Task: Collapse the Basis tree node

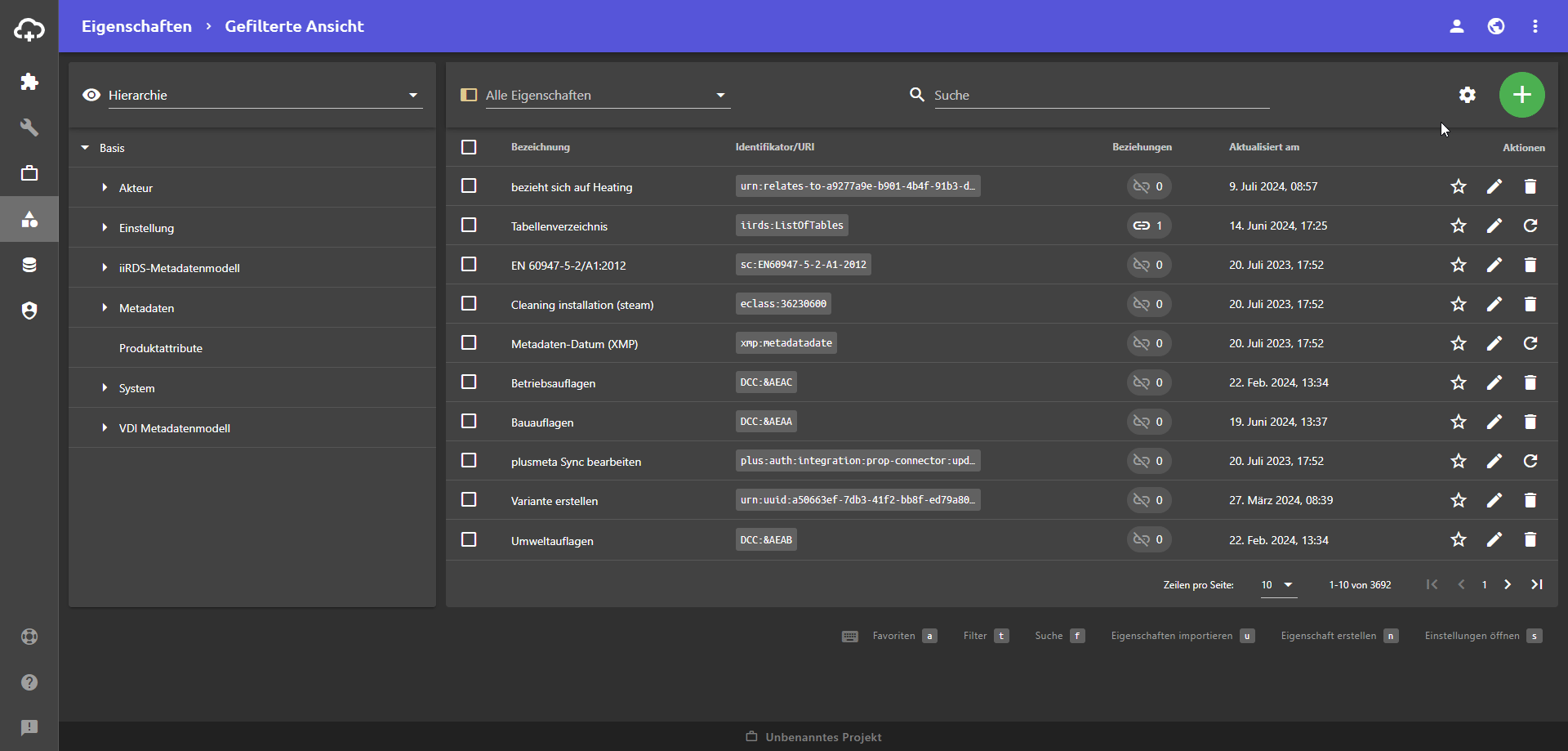Action: coord(85,148)
